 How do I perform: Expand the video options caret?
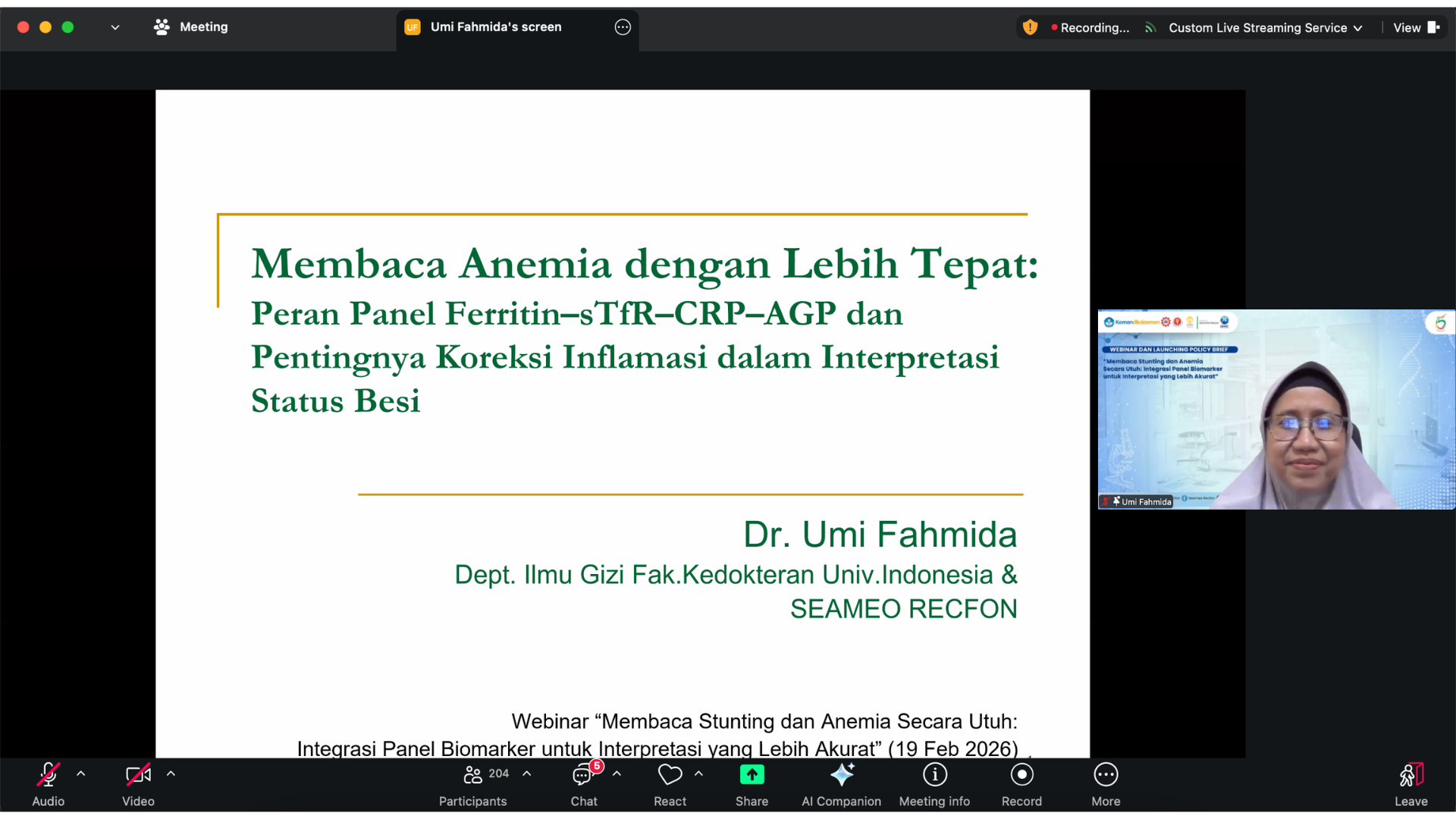171,773
